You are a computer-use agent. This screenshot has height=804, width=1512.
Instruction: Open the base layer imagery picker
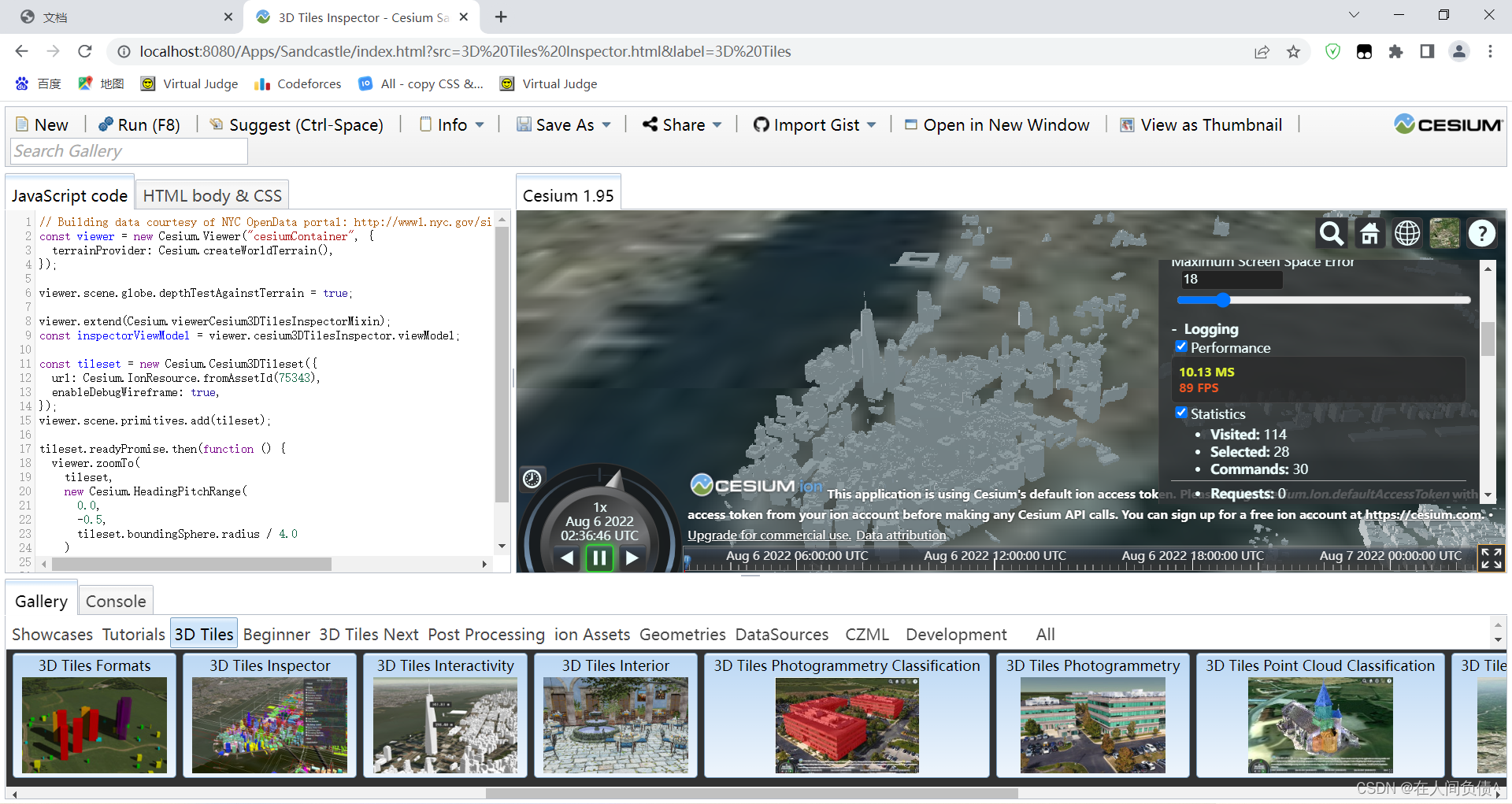point(1445,233)
